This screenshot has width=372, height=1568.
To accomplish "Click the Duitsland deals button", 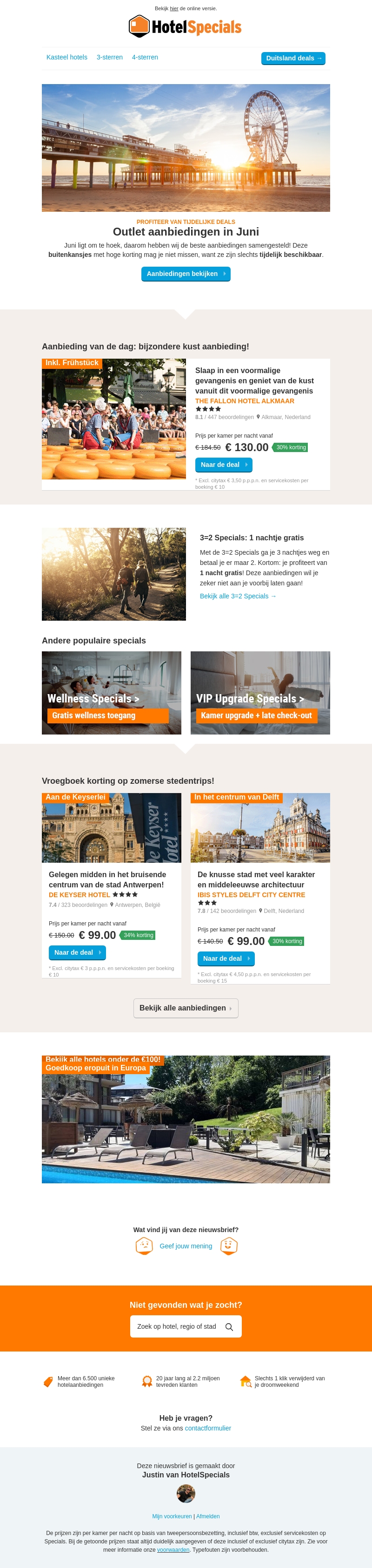I will coord(293,59).
